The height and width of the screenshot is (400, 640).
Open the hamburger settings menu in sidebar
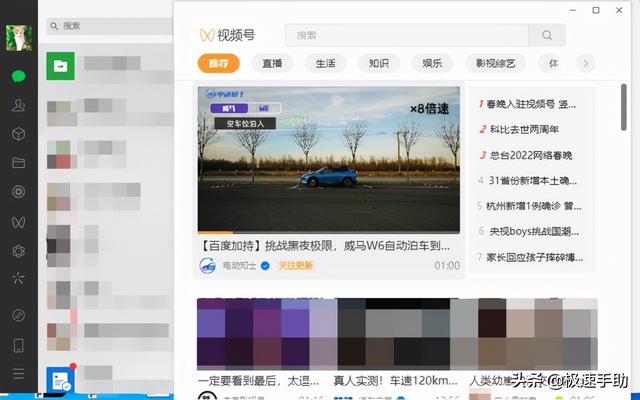(18, 373)
